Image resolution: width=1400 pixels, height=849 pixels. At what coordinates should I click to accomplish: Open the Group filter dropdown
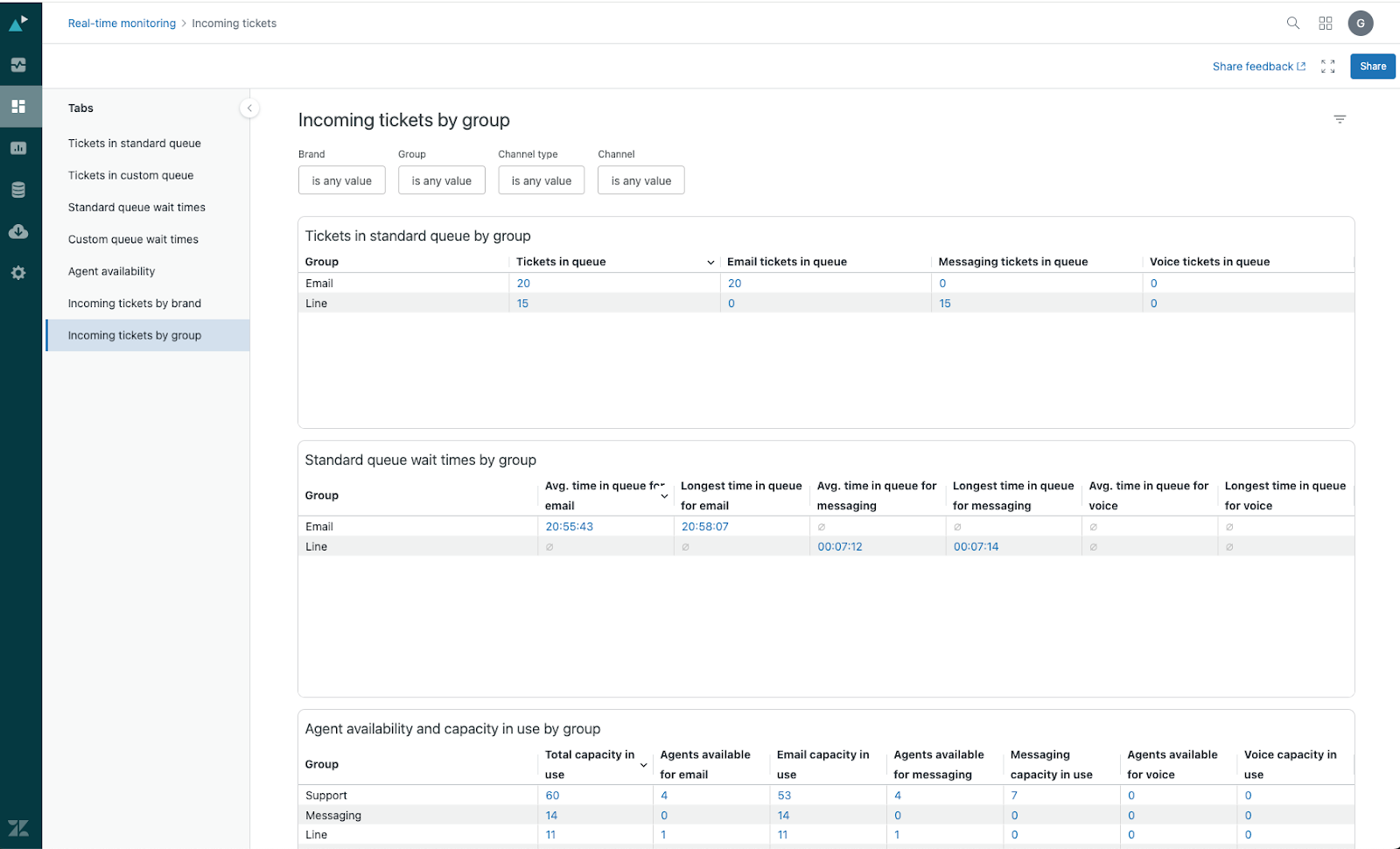coord(441,180)
